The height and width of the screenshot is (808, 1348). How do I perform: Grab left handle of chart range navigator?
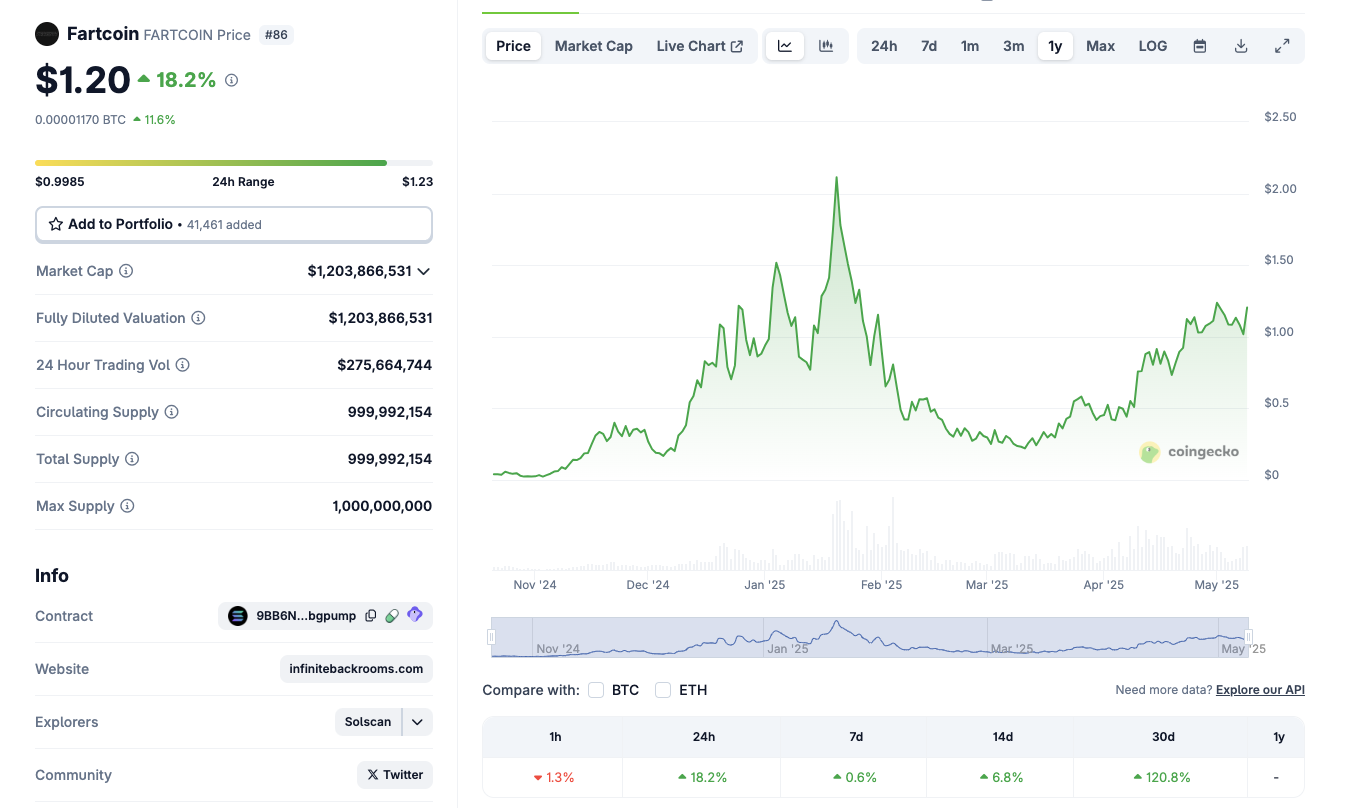point(491,637)
